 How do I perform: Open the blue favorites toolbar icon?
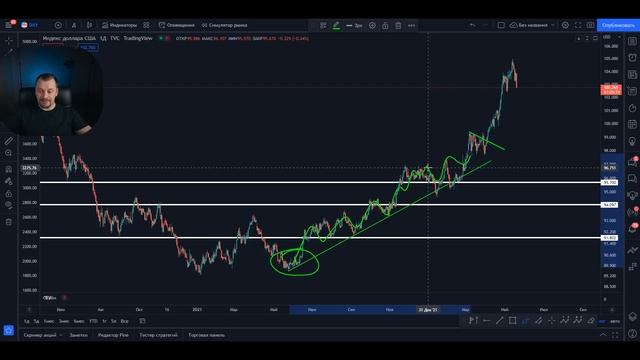9,330
